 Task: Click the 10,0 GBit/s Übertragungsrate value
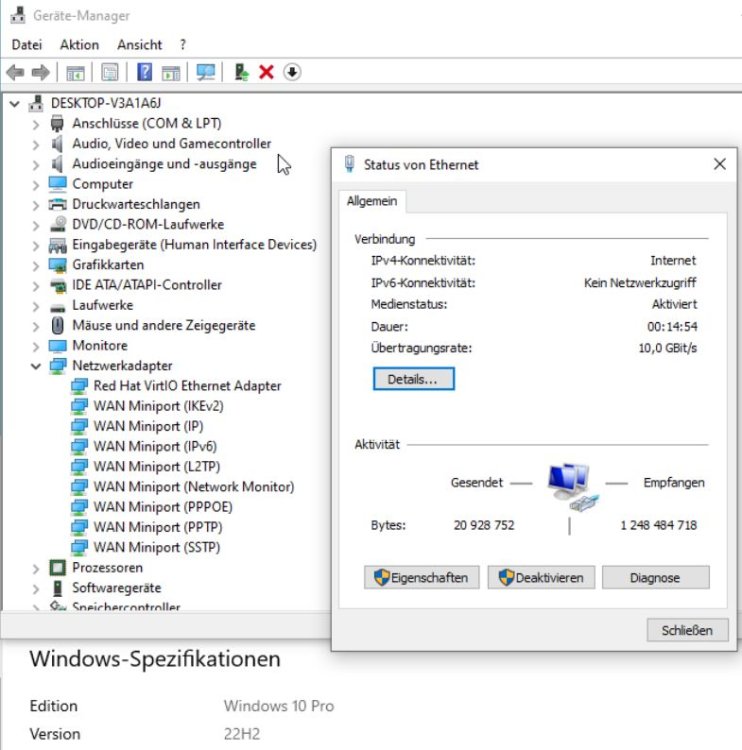(668, 348)
